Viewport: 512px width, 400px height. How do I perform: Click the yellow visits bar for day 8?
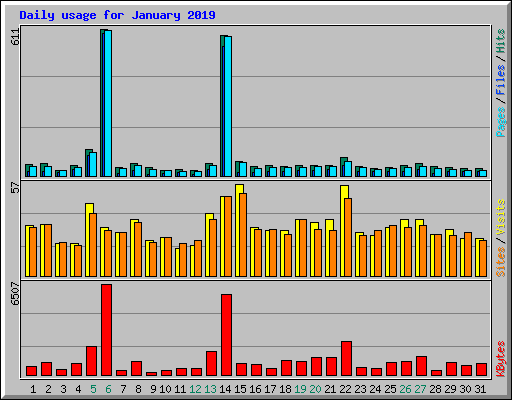(133, 248)
